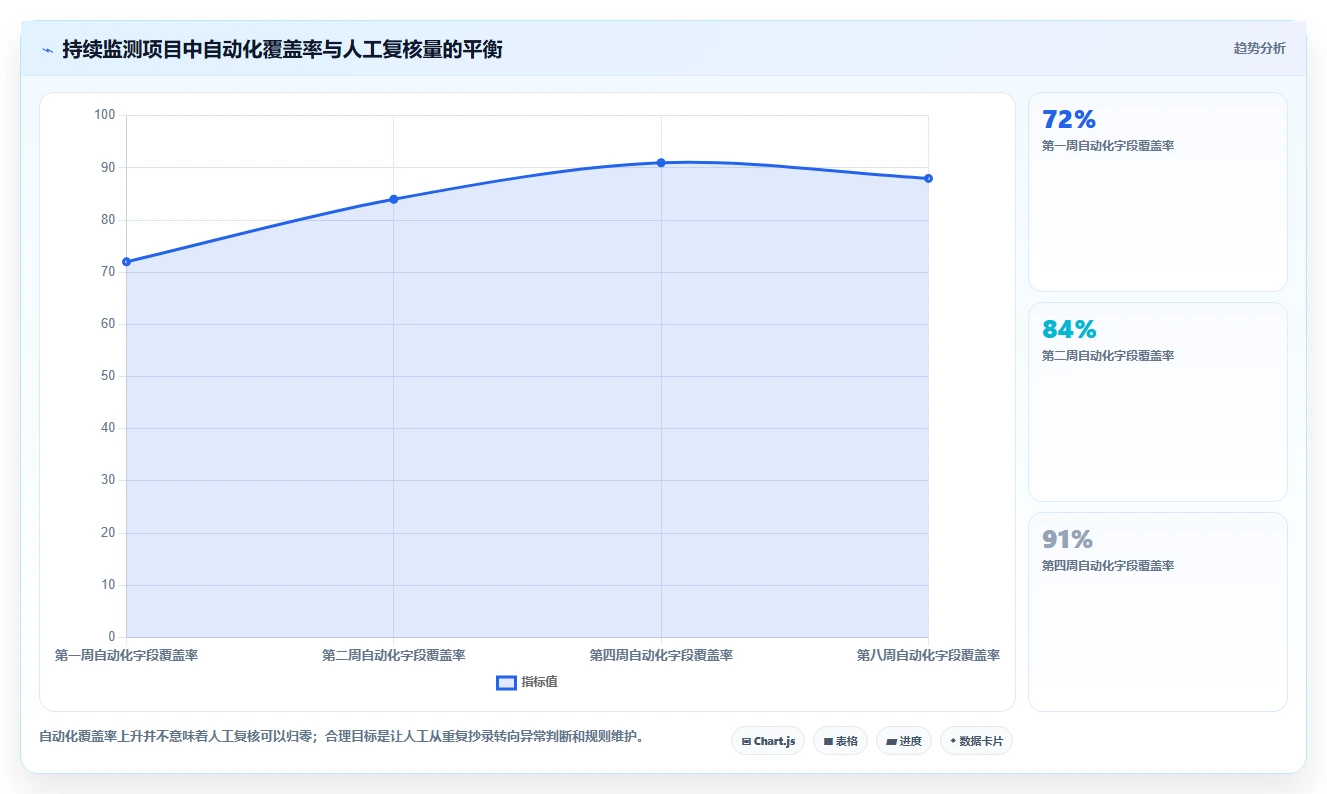Click the footnote text about 人工复核
1327x794 pixels.
pyautogui.click(x=343, y=737)
